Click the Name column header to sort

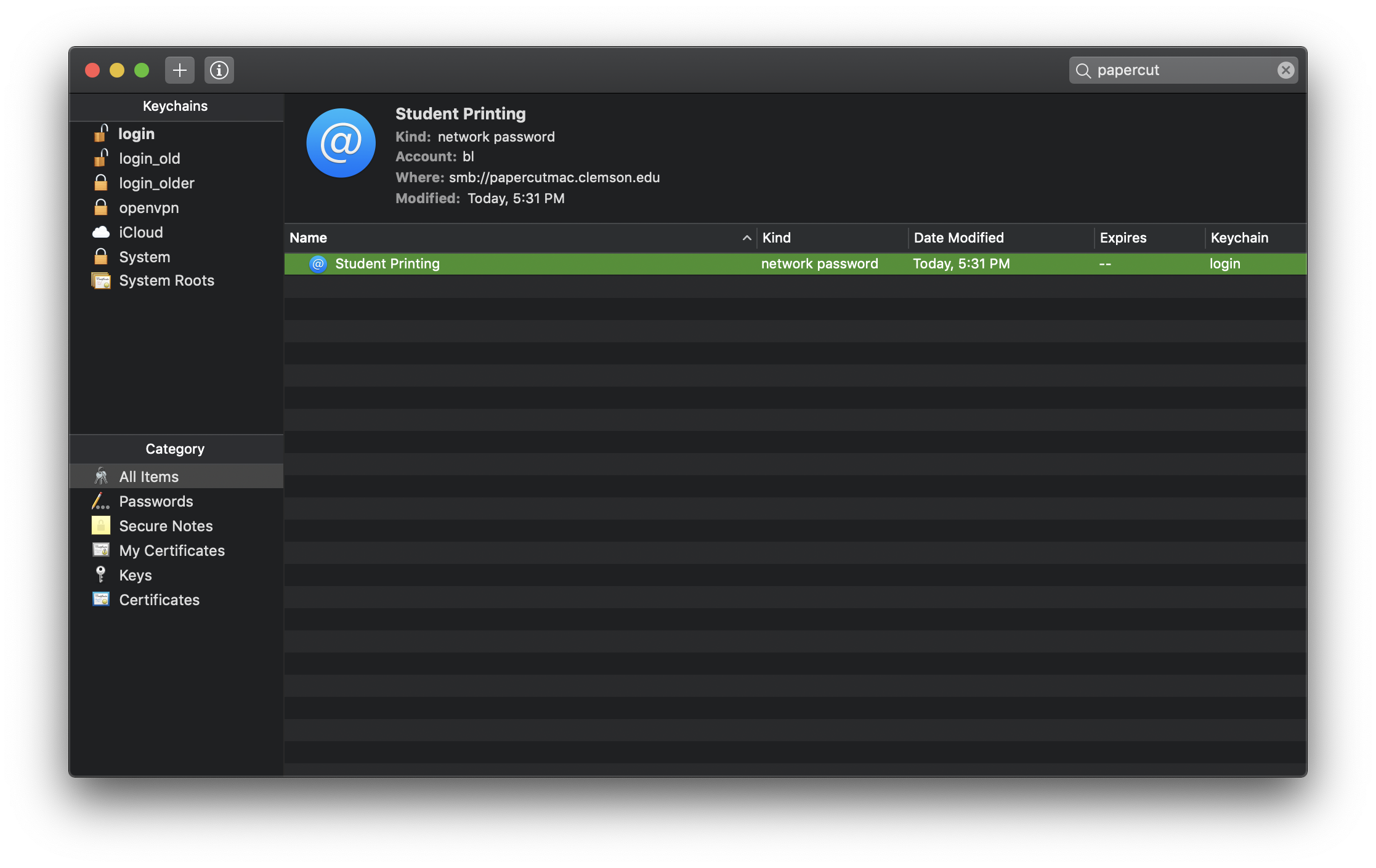[308, 237]
